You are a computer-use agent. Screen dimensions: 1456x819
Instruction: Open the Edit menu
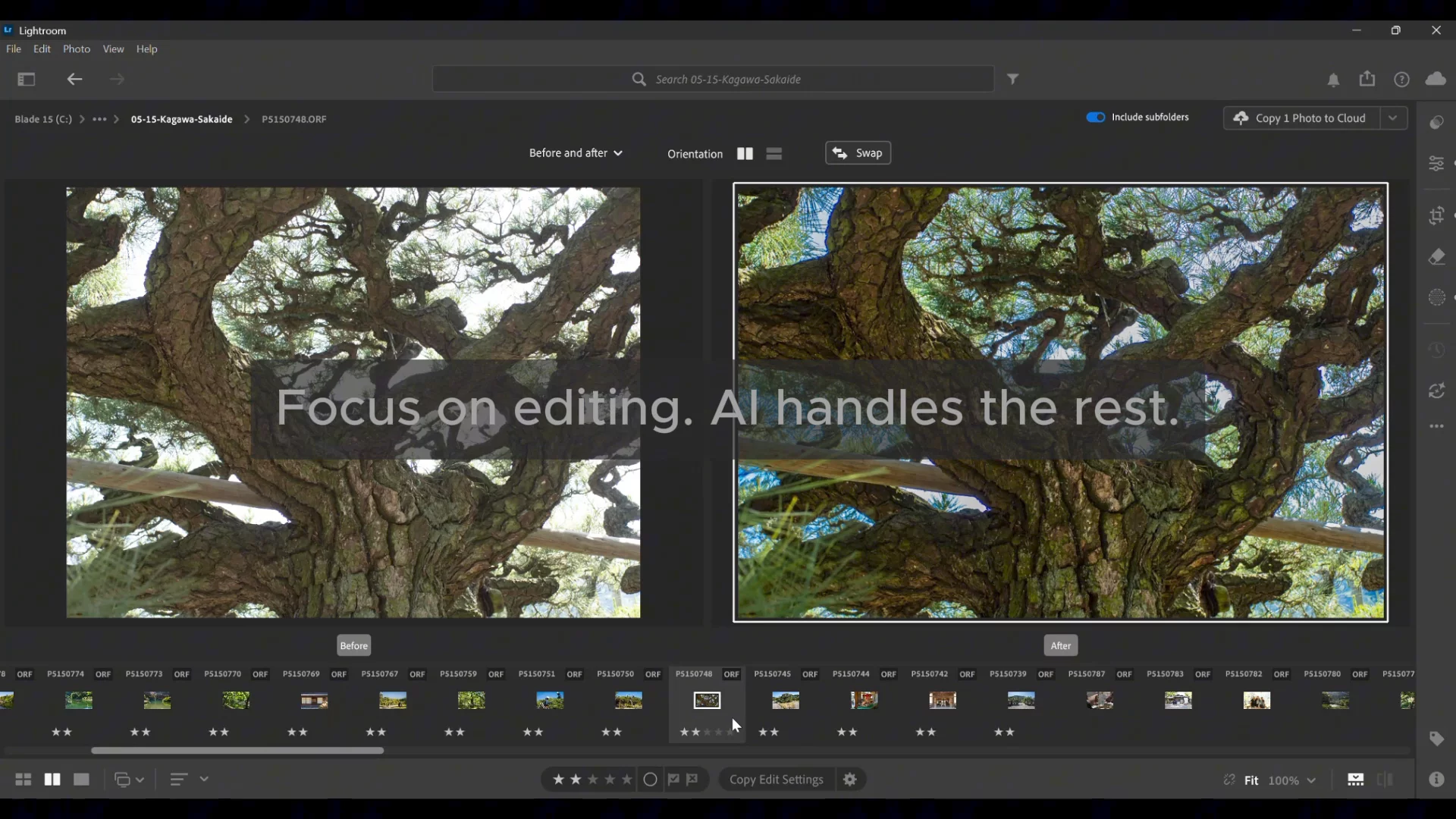(42, 49)
